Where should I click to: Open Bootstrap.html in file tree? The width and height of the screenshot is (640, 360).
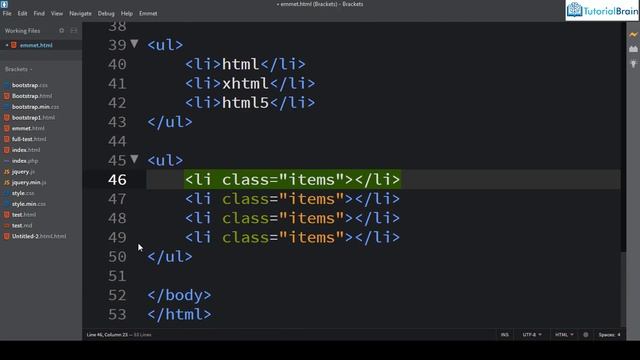click(32, 96)
